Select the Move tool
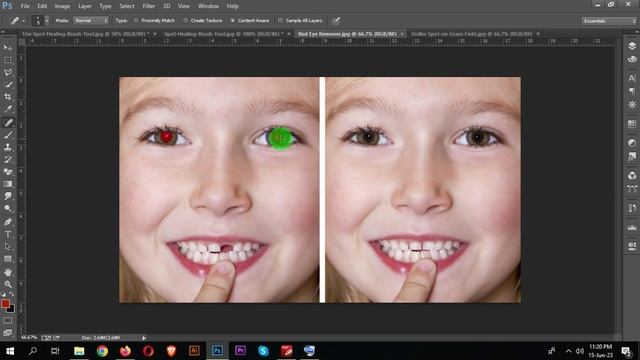Viewport: 640px width, 360px height. [x=8, y=48]
